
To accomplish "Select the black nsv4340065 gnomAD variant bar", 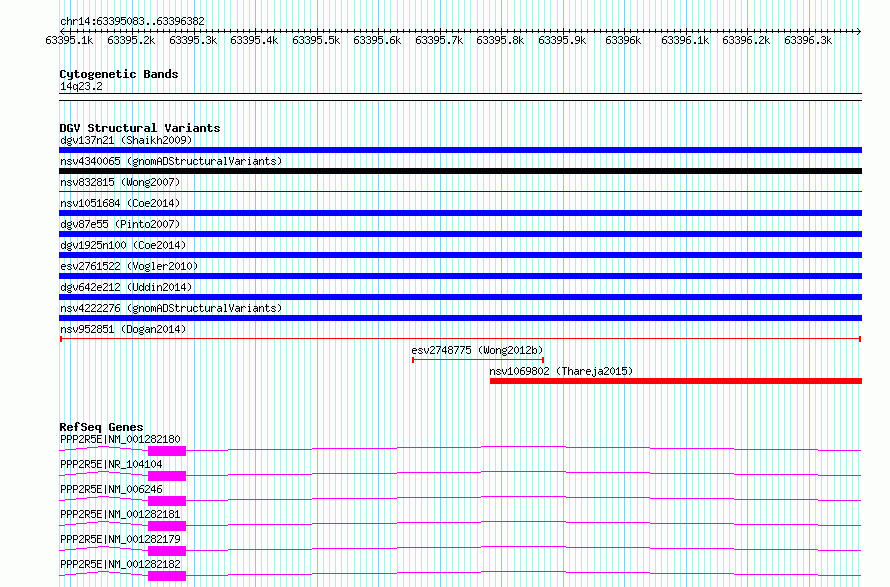I will pos(460,171).
